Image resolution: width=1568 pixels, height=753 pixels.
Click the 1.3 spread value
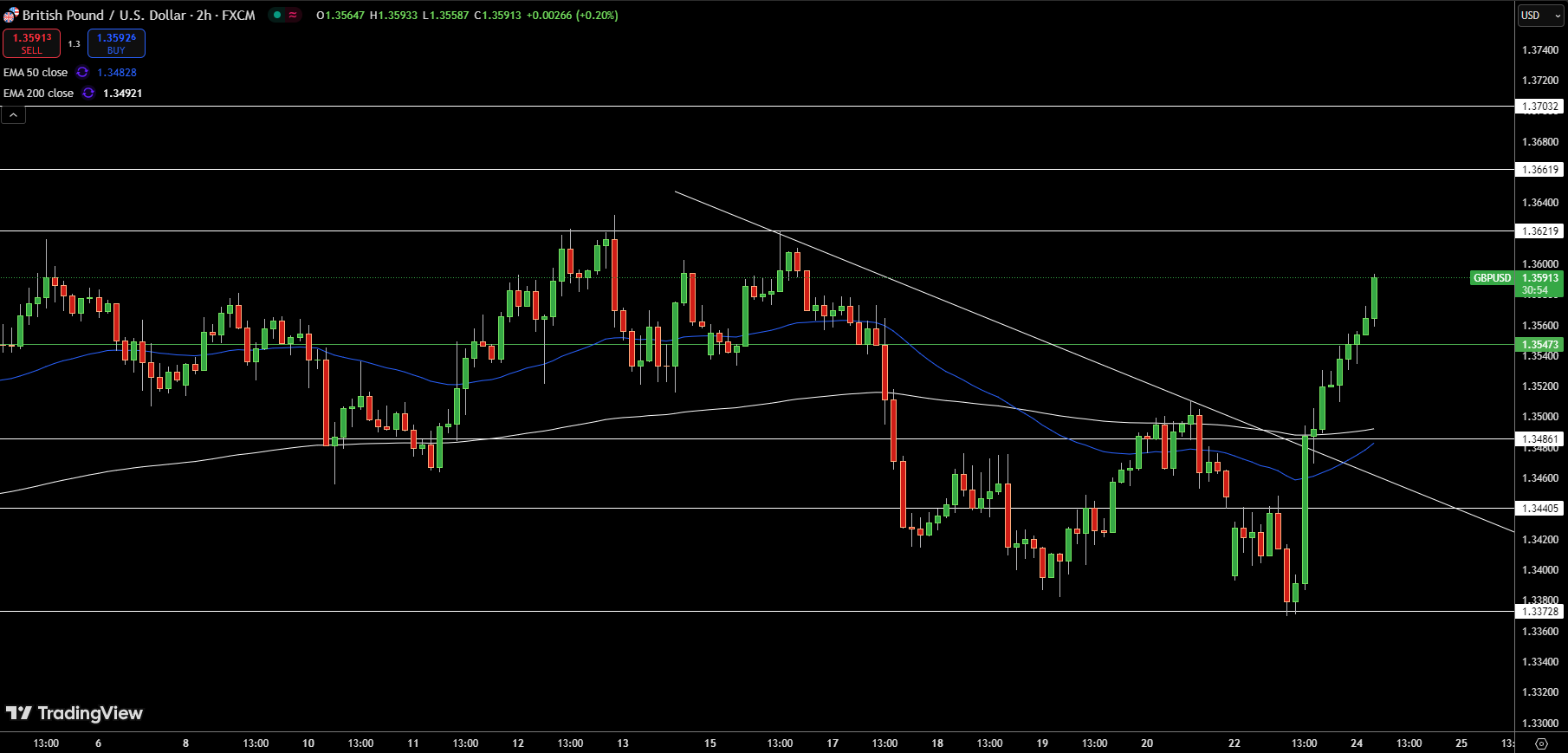(74, 44)
